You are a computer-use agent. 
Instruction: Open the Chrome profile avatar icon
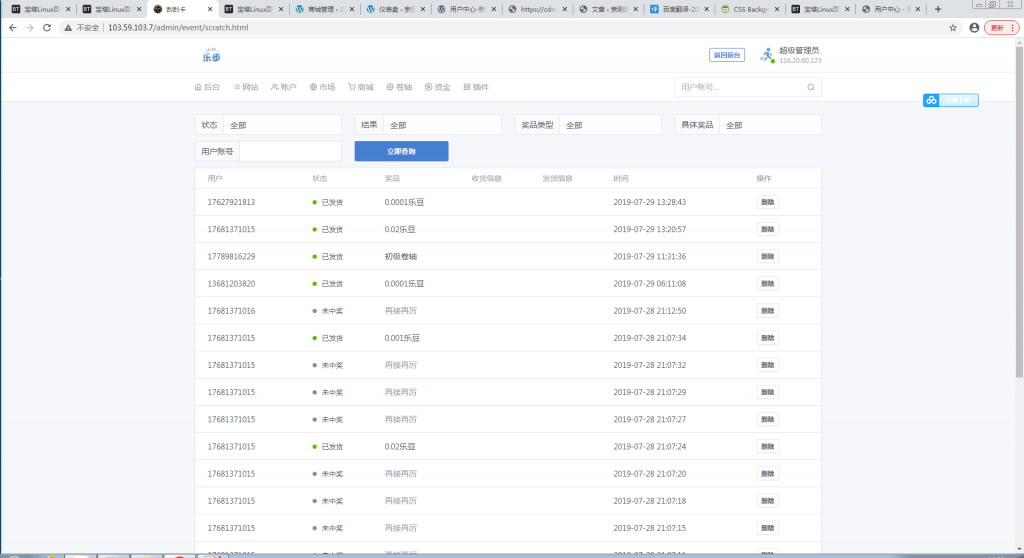point(974,28)
